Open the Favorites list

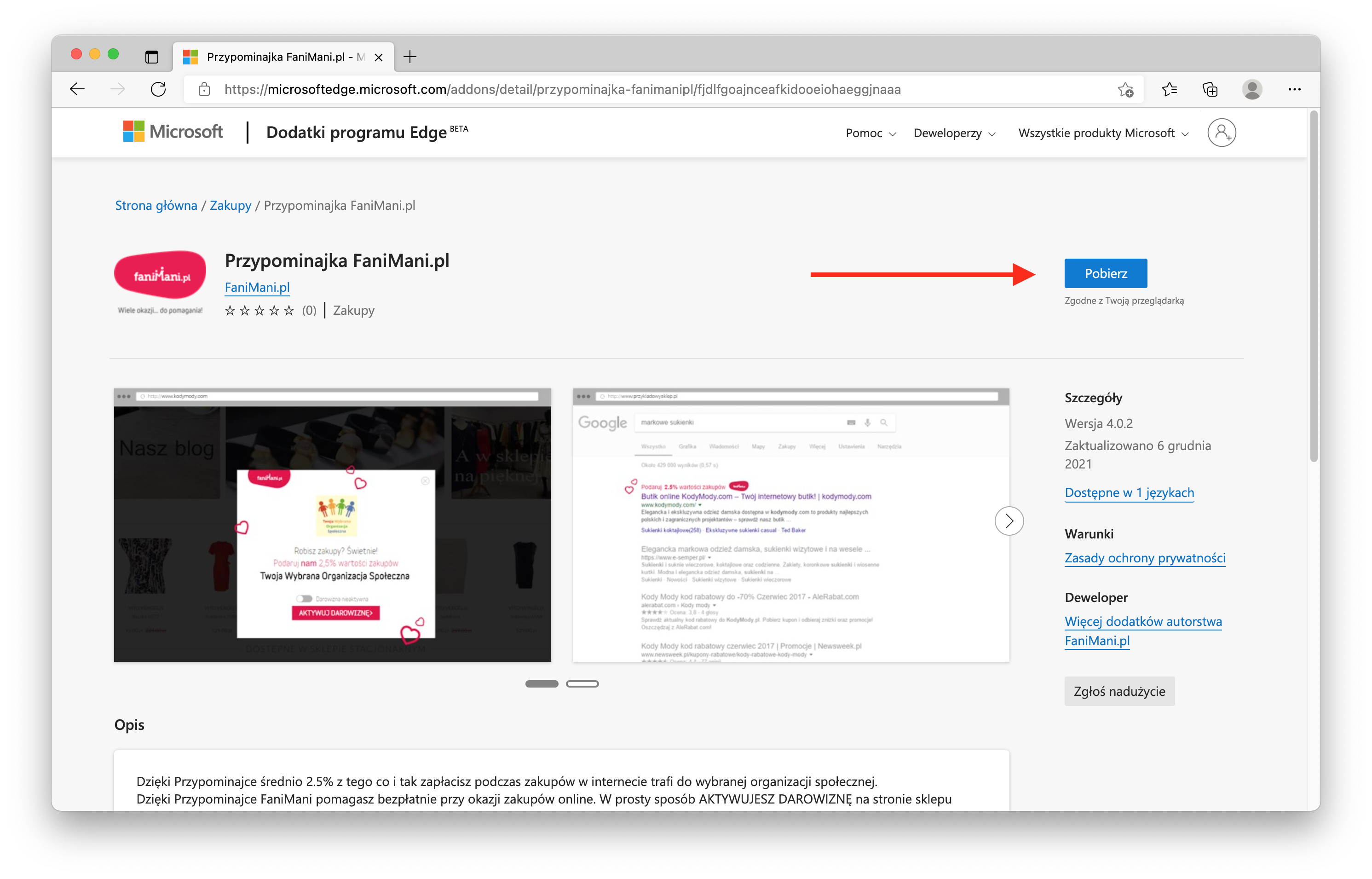pyautogui.click(x=1169, y=89)
